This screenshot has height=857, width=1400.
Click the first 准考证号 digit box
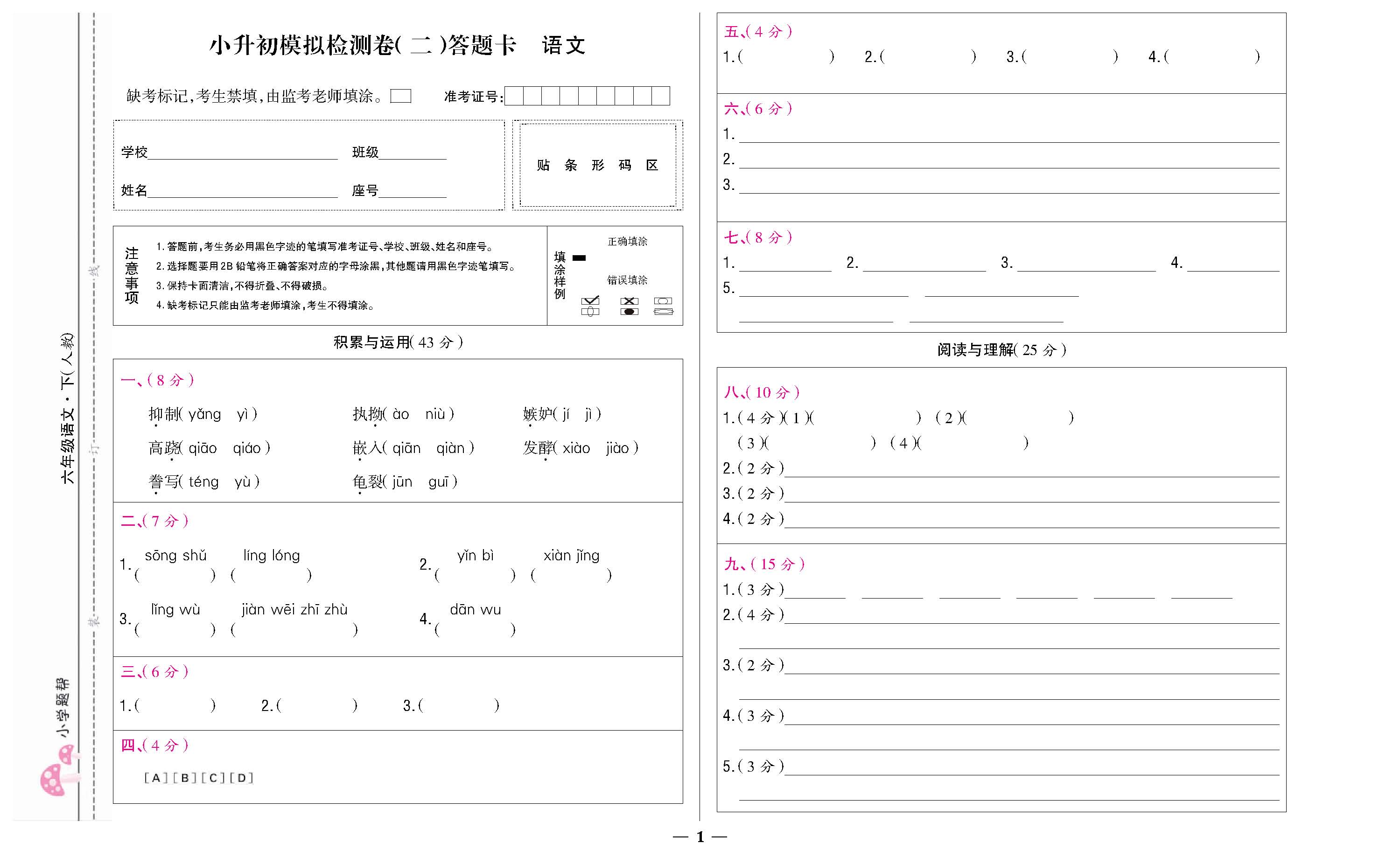tap(514, 96)
